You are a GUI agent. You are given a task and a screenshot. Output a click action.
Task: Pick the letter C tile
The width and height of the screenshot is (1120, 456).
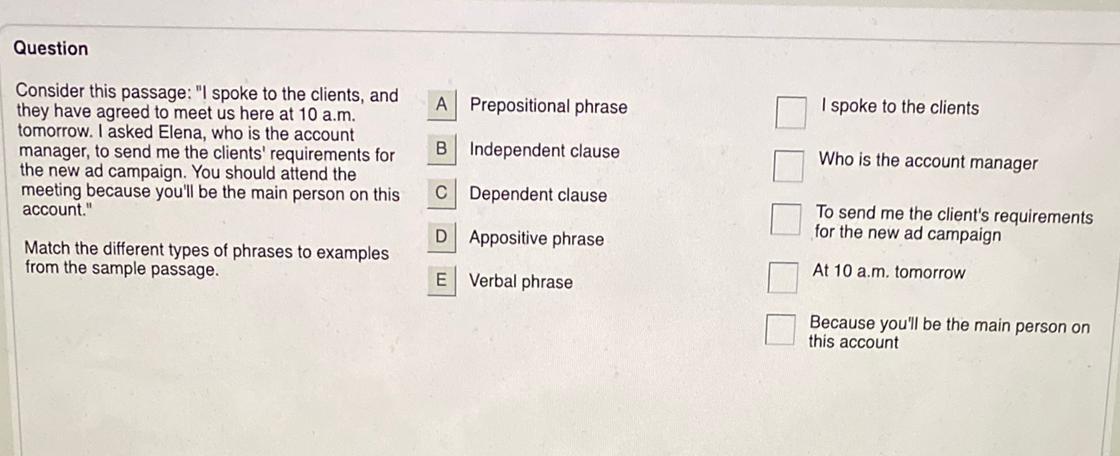(x=441, y=193)
